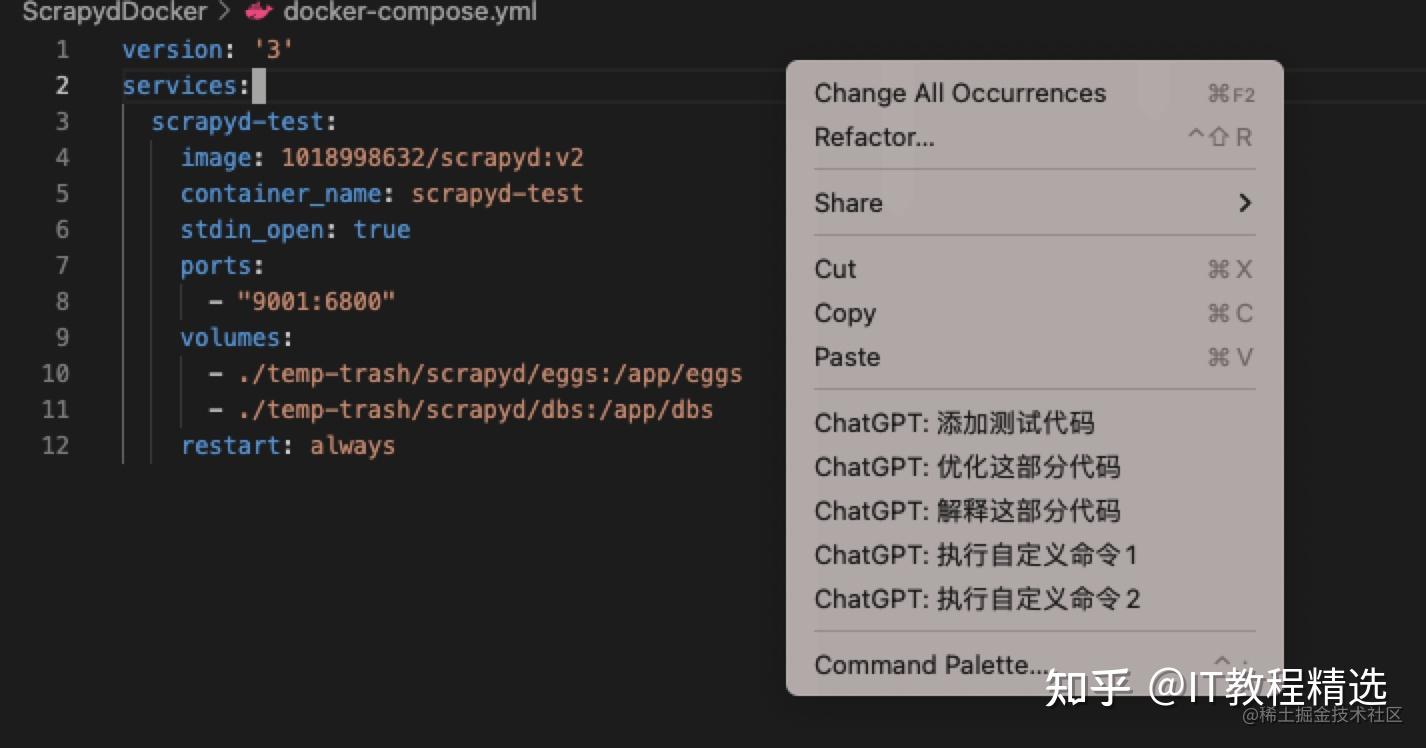Click ScrapydDocker breadcrumb folder
The height and width of the screenshot is (748, 1426).
114,12
